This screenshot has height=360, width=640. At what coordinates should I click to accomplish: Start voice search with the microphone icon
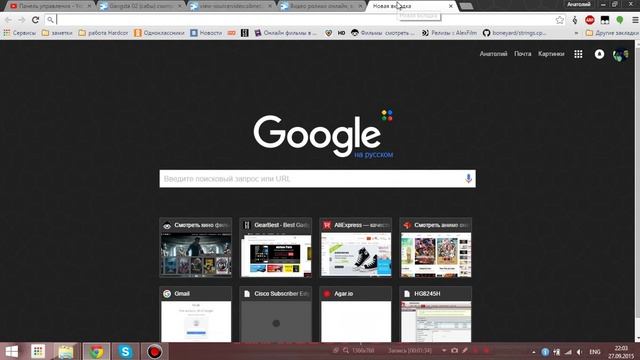click(468, 178)
